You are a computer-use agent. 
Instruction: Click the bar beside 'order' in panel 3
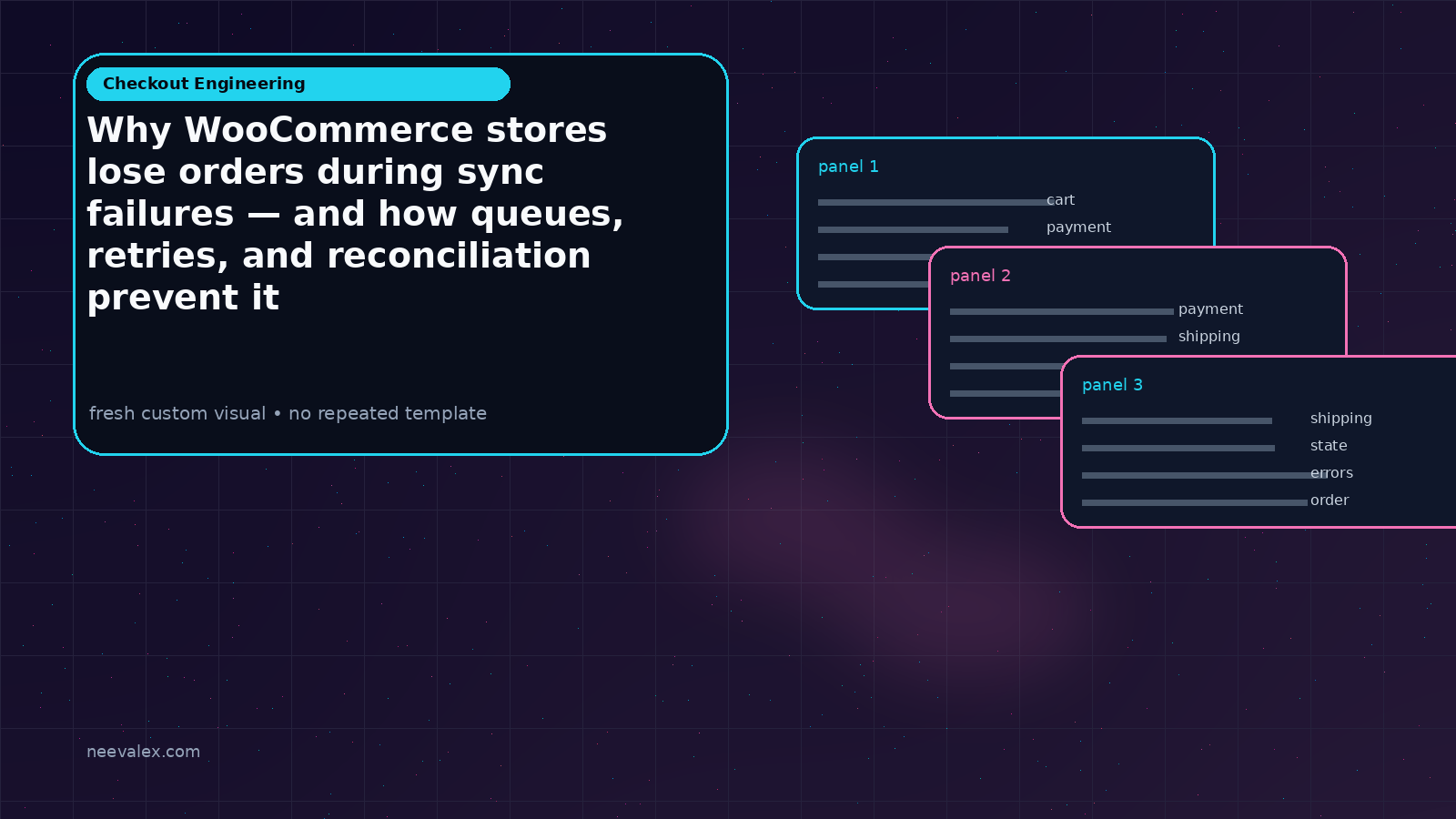tap(1195, 502)
